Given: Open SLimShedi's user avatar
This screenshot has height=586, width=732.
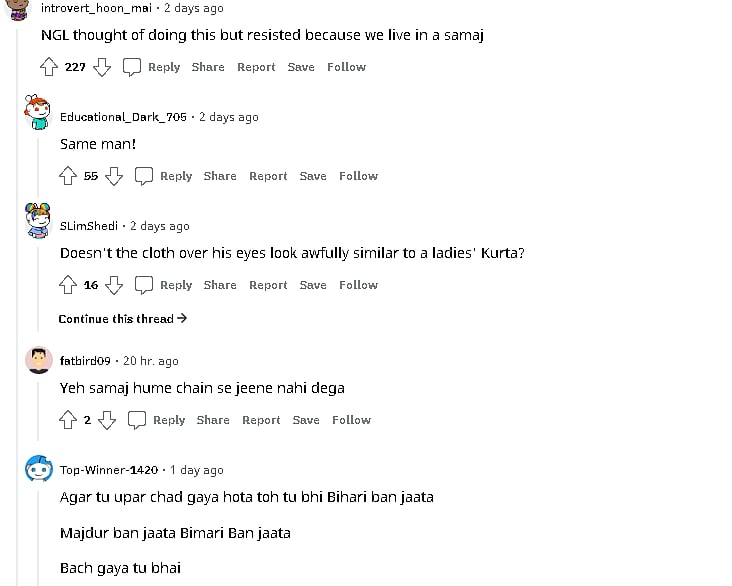Looking at the screenshot, I should pyautogui.click(x=39, y=222).
